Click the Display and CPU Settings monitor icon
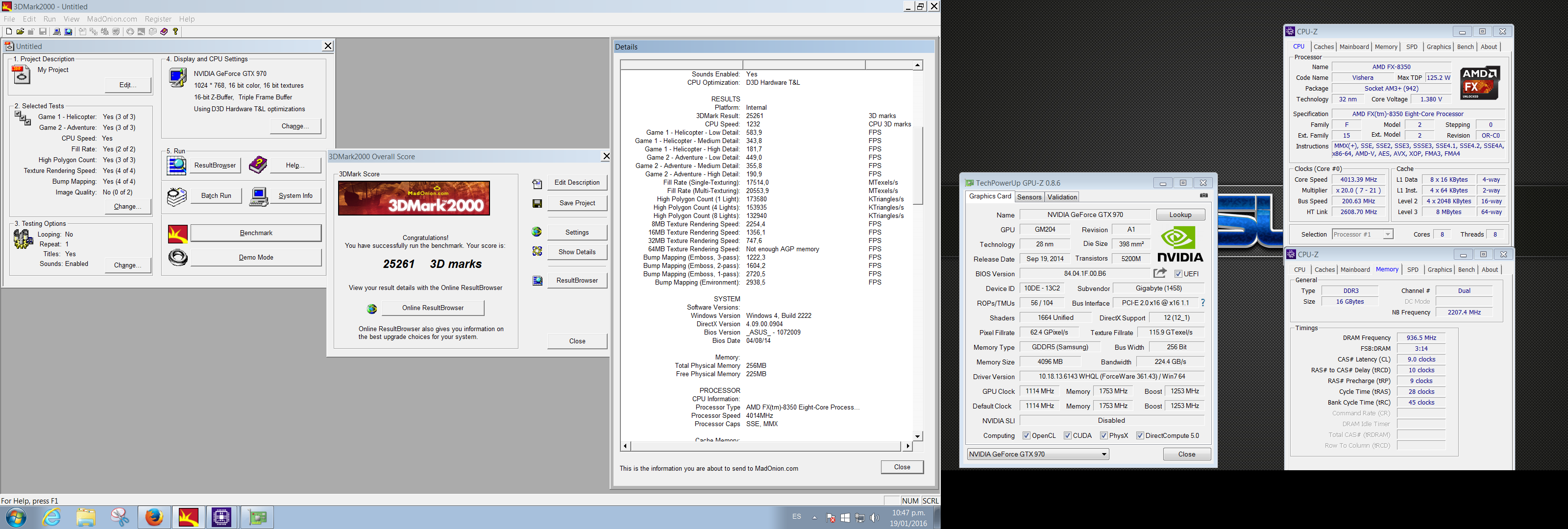The width and height of the screenshot is (1568, 529). click(178, 78)
